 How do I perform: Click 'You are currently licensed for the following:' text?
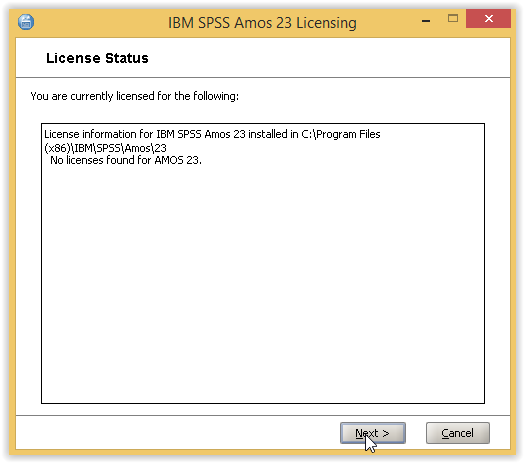[x=135, y=96]
